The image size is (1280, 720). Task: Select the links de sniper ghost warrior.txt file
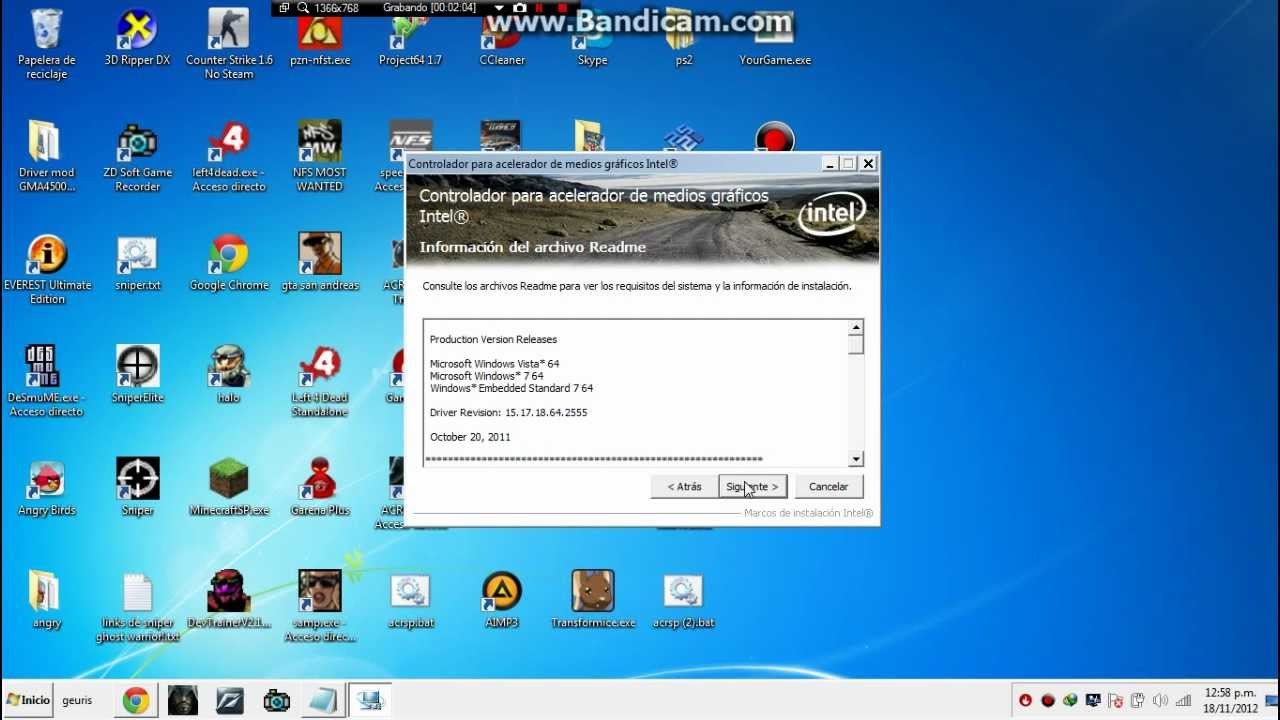click(x=137, y=607)
